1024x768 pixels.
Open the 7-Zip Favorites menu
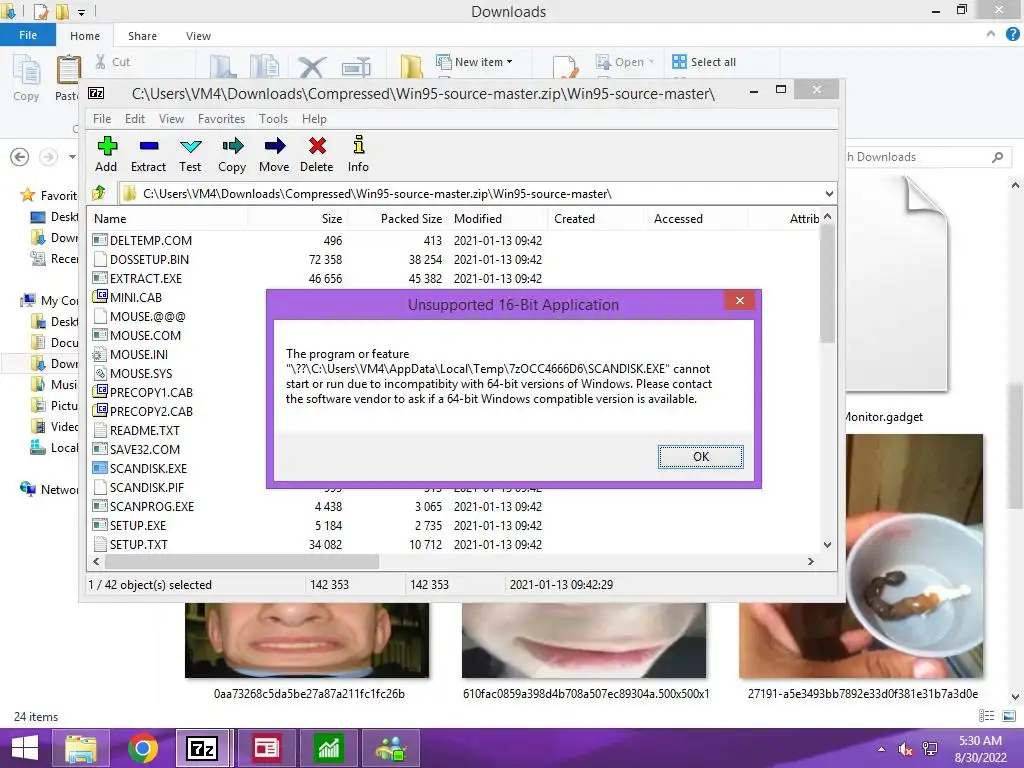coord(221,119)
